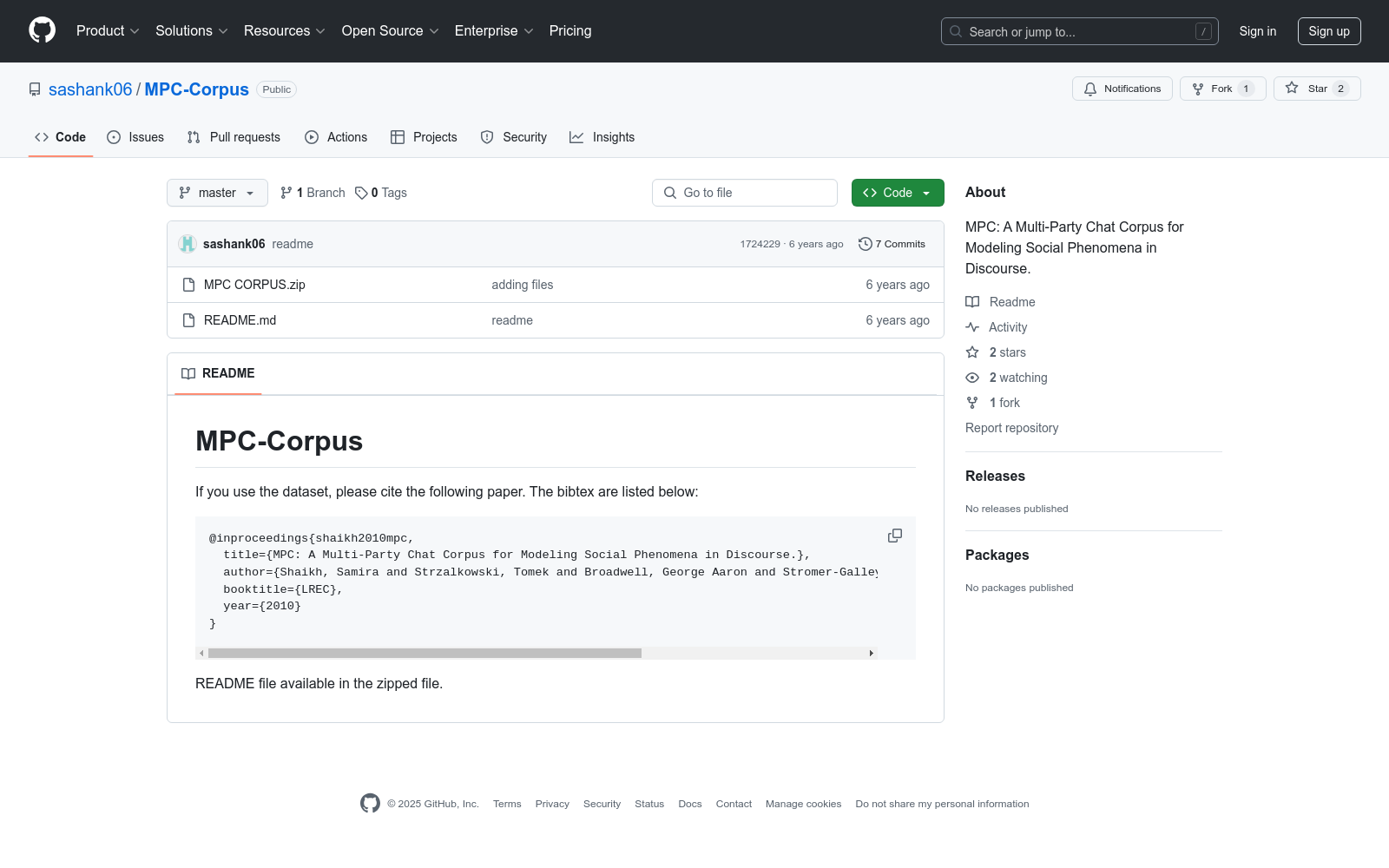Open the master branch selector
This screenshot has width=1389, height=868.
click(217, 193)
